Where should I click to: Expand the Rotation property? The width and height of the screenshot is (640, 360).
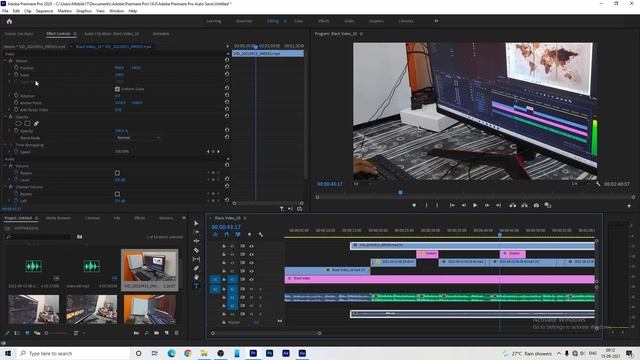(x=10, y=96)
